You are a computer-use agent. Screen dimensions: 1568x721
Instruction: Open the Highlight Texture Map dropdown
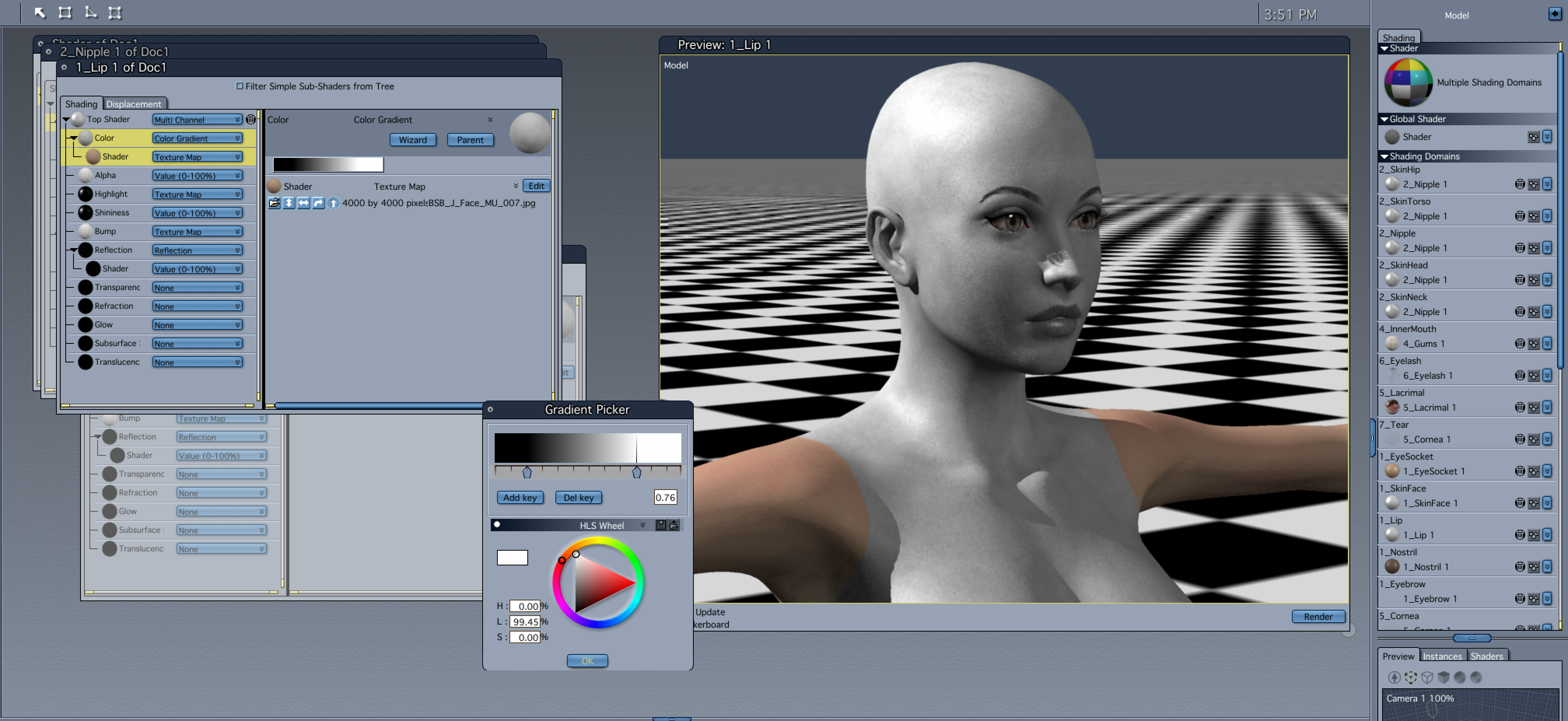click(197, 194)
